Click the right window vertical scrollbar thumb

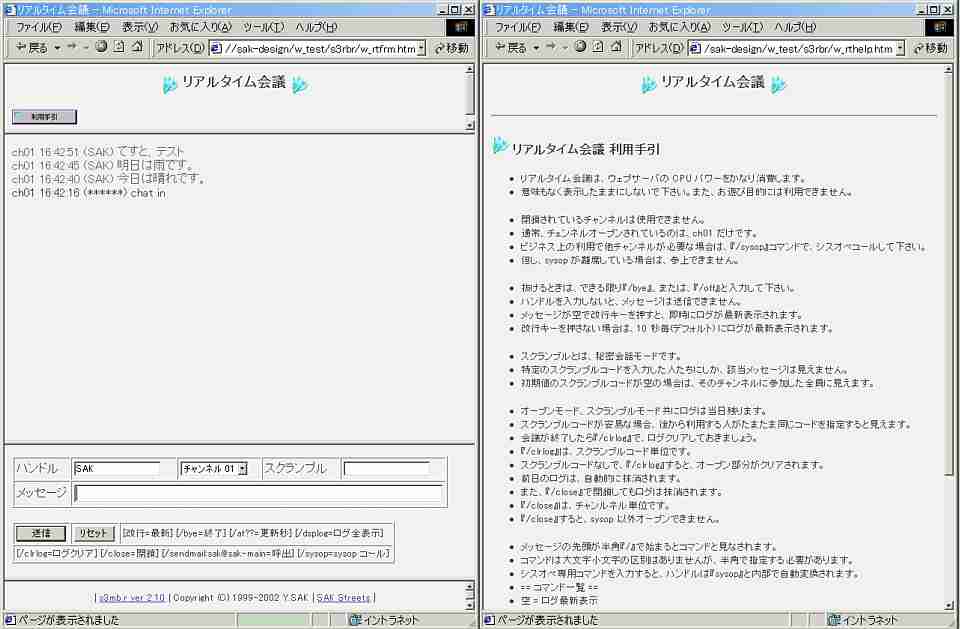point(948,274)
